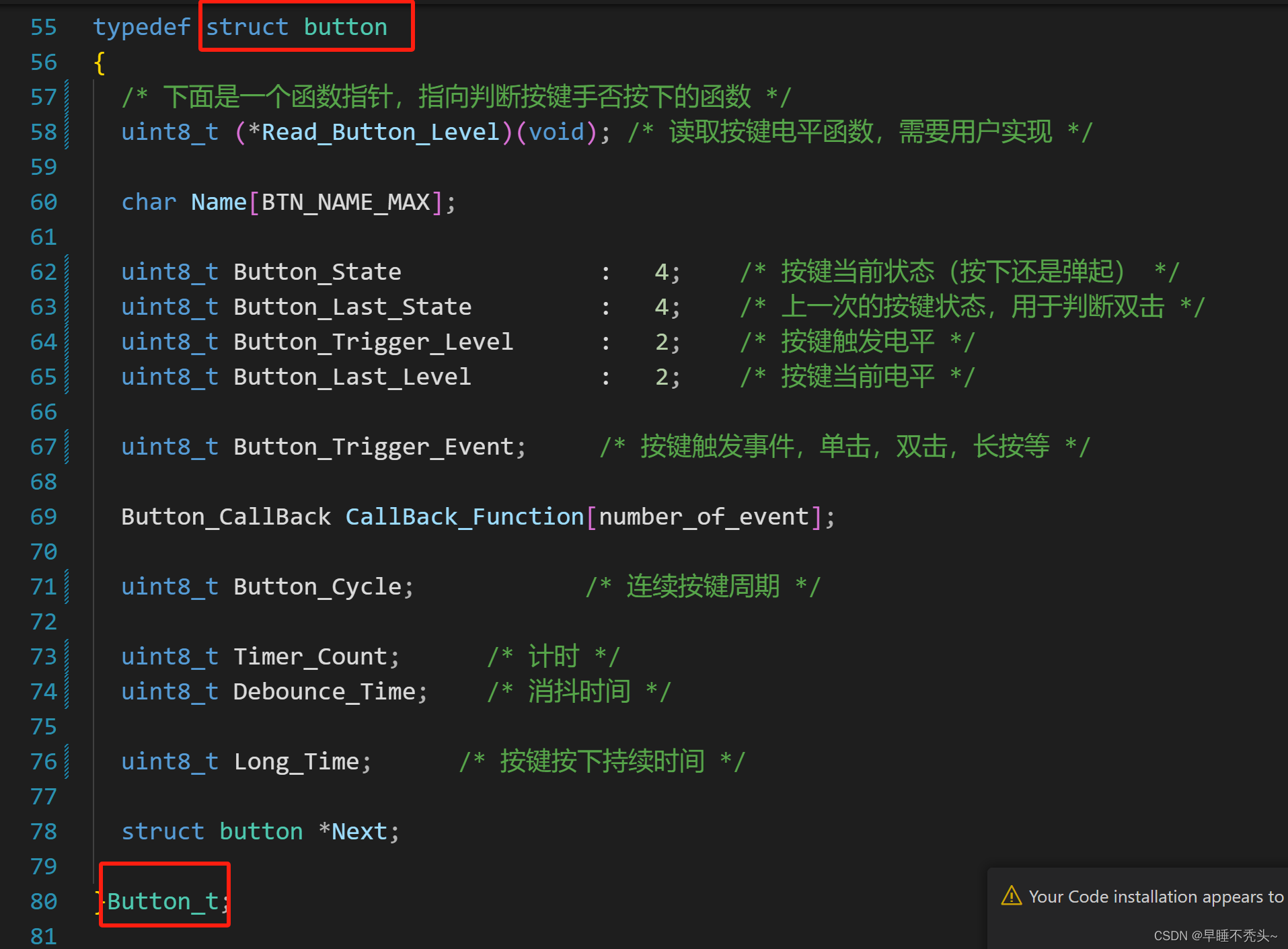This screenshot has height=949, width=1288.
Task: Click 'number_of_event' inside the brackets
Action: pos(704,517)
